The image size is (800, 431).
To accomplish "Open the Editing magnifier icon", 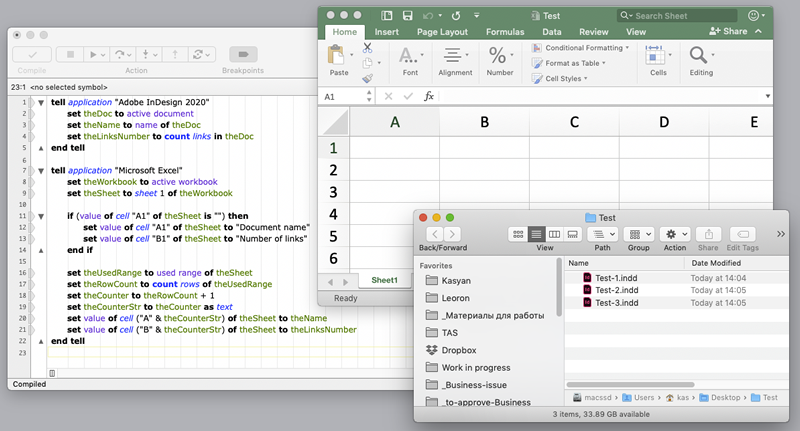I will pos(698,55).
